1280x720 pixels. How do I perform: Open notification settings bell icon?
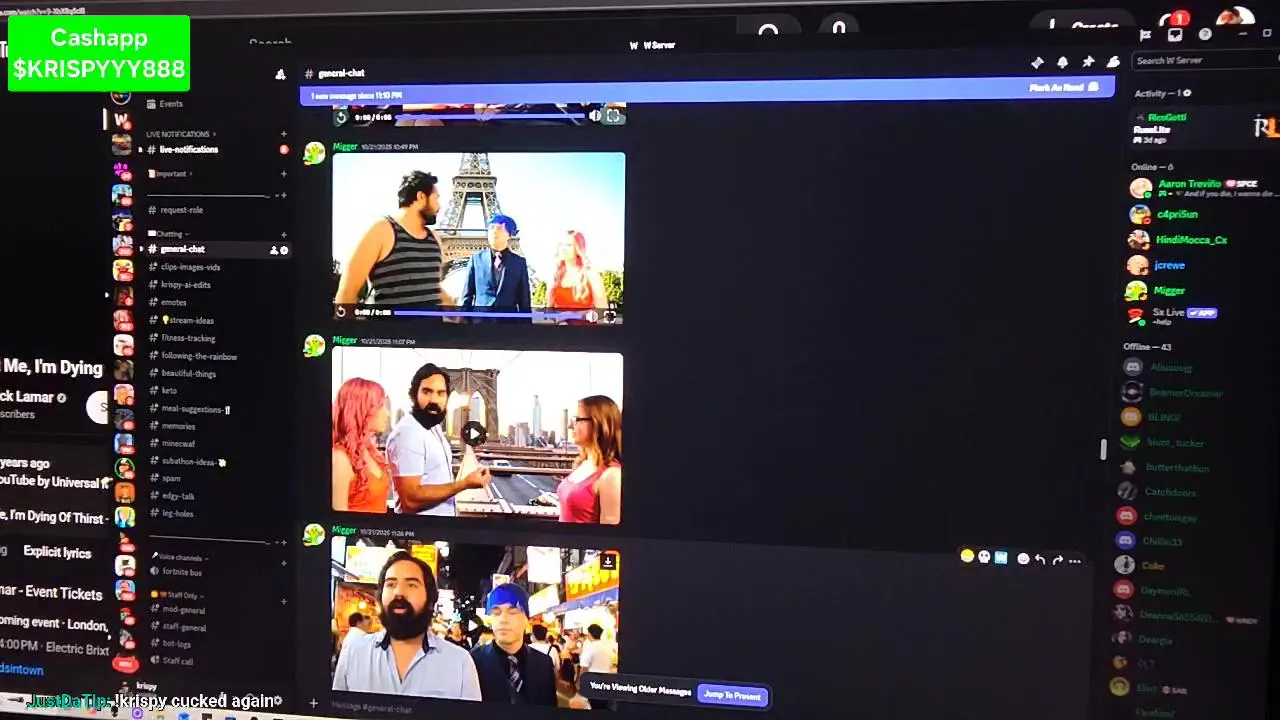1062,62
